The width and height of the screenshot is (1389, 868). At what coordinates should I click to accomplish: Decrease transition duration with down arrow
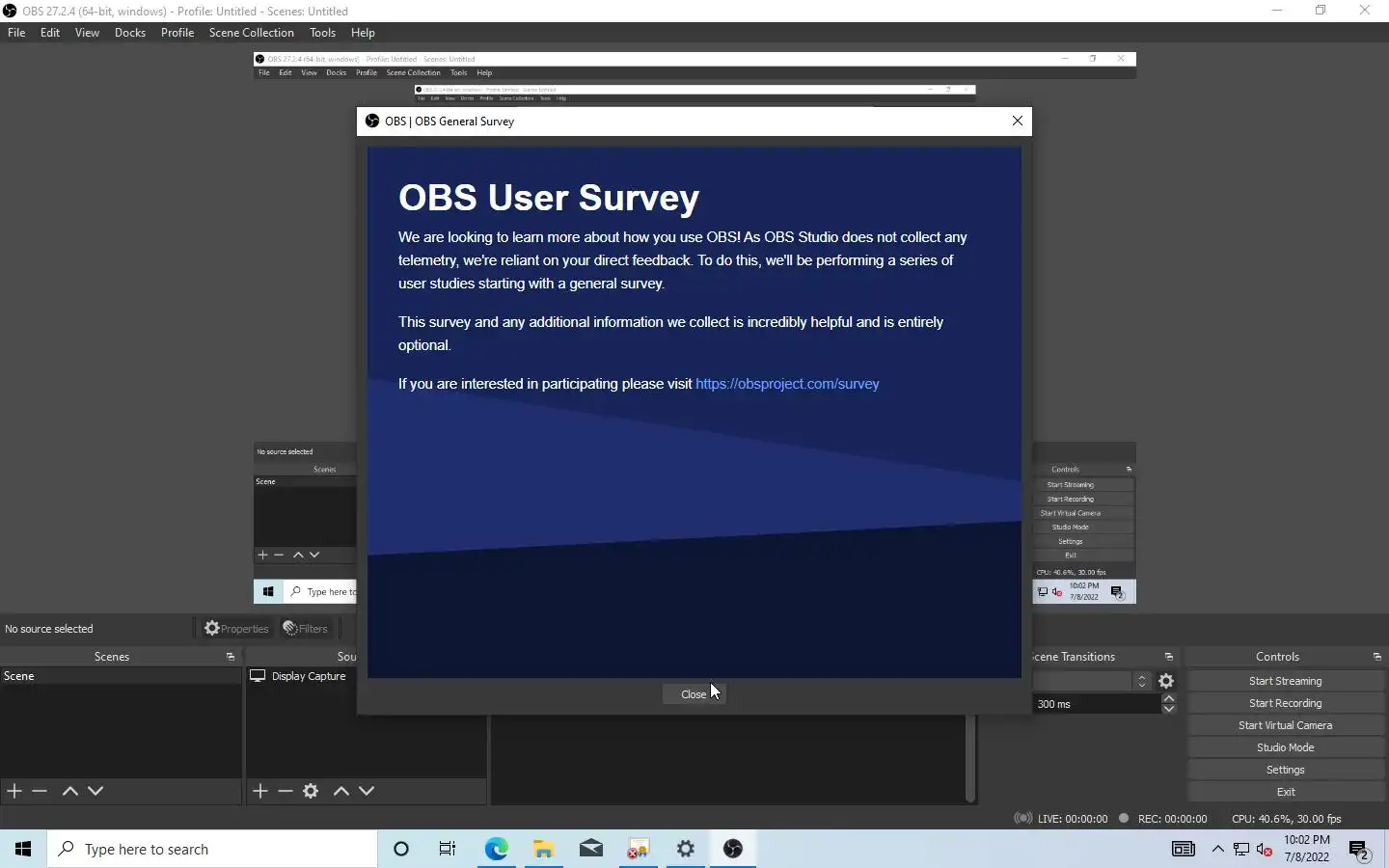[1169, 710]
